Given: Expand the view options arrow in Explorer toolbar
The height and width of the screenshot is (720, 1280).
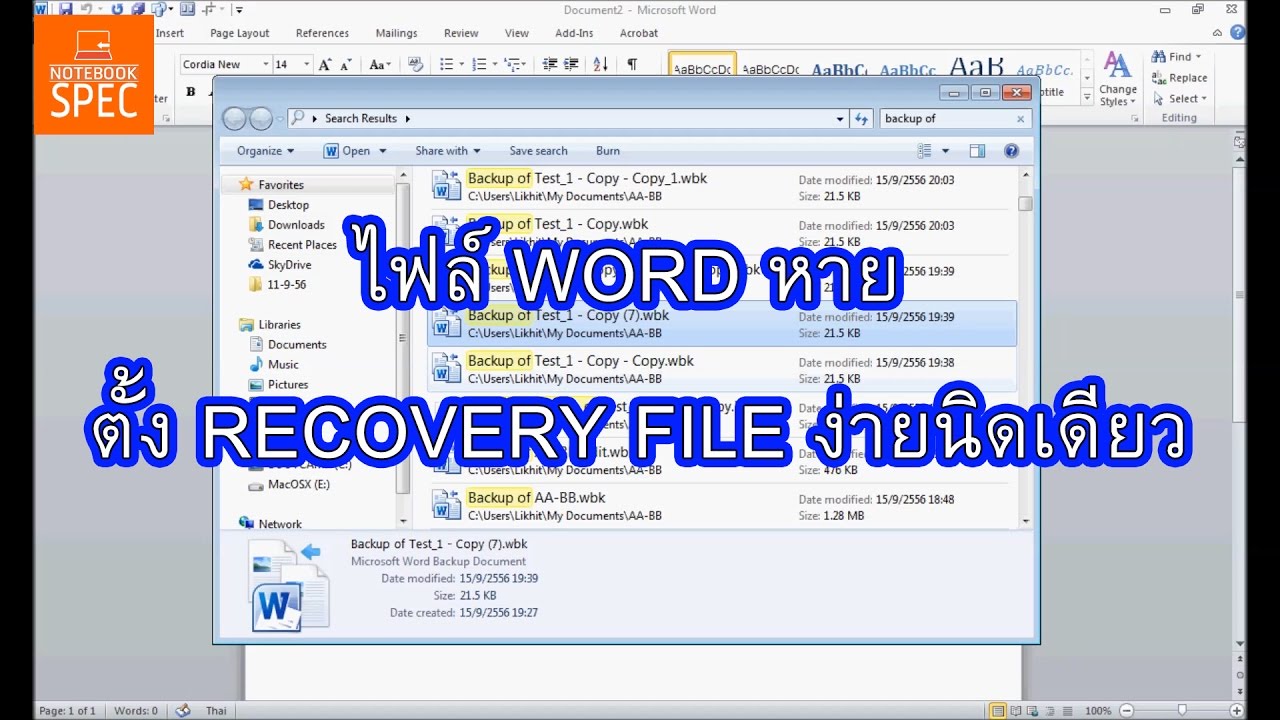Looking at the screenshot, I should (945, 151).
